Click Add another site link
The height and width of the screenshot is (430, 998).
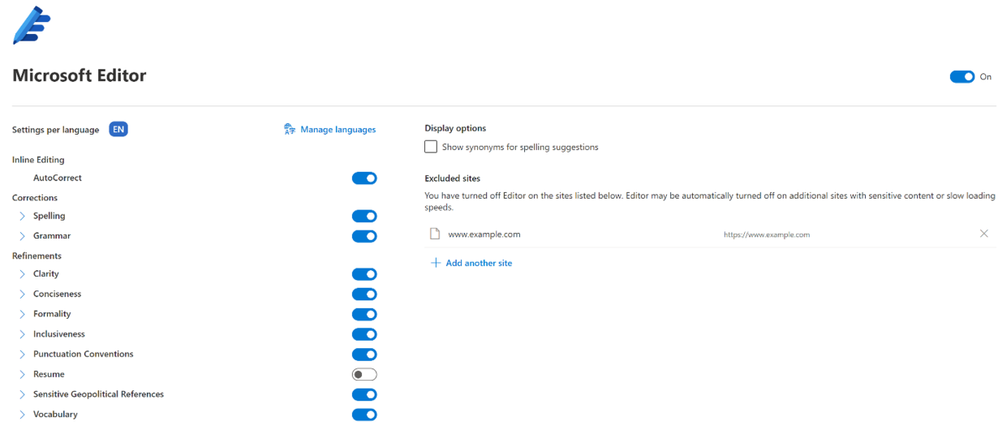479,263
